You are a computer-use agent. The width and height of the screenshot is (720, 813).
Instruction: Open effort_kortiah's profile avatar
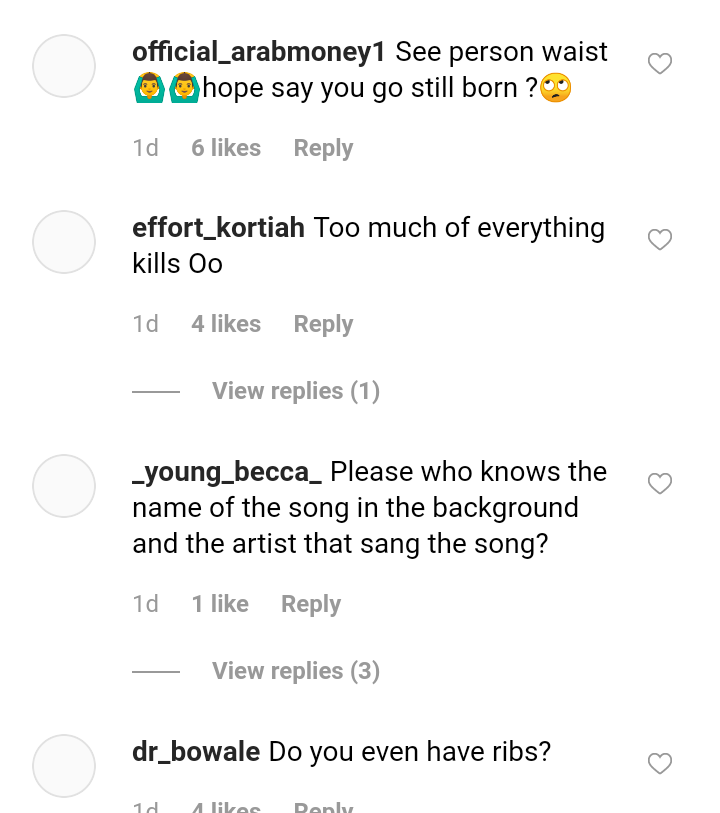tap(64, 242)
